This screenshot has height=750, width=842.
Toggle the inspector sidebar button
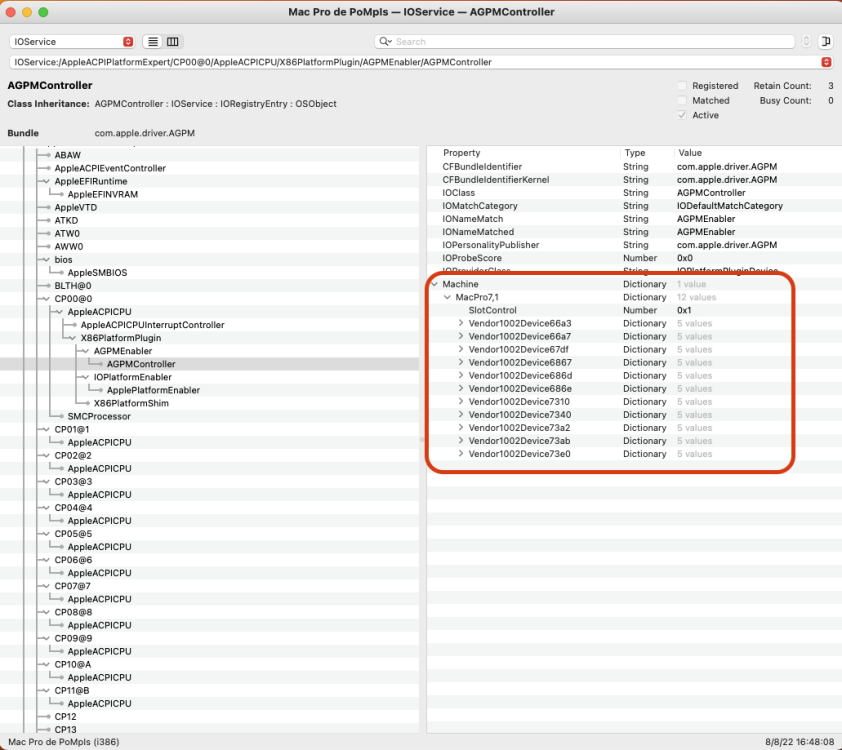825,41
